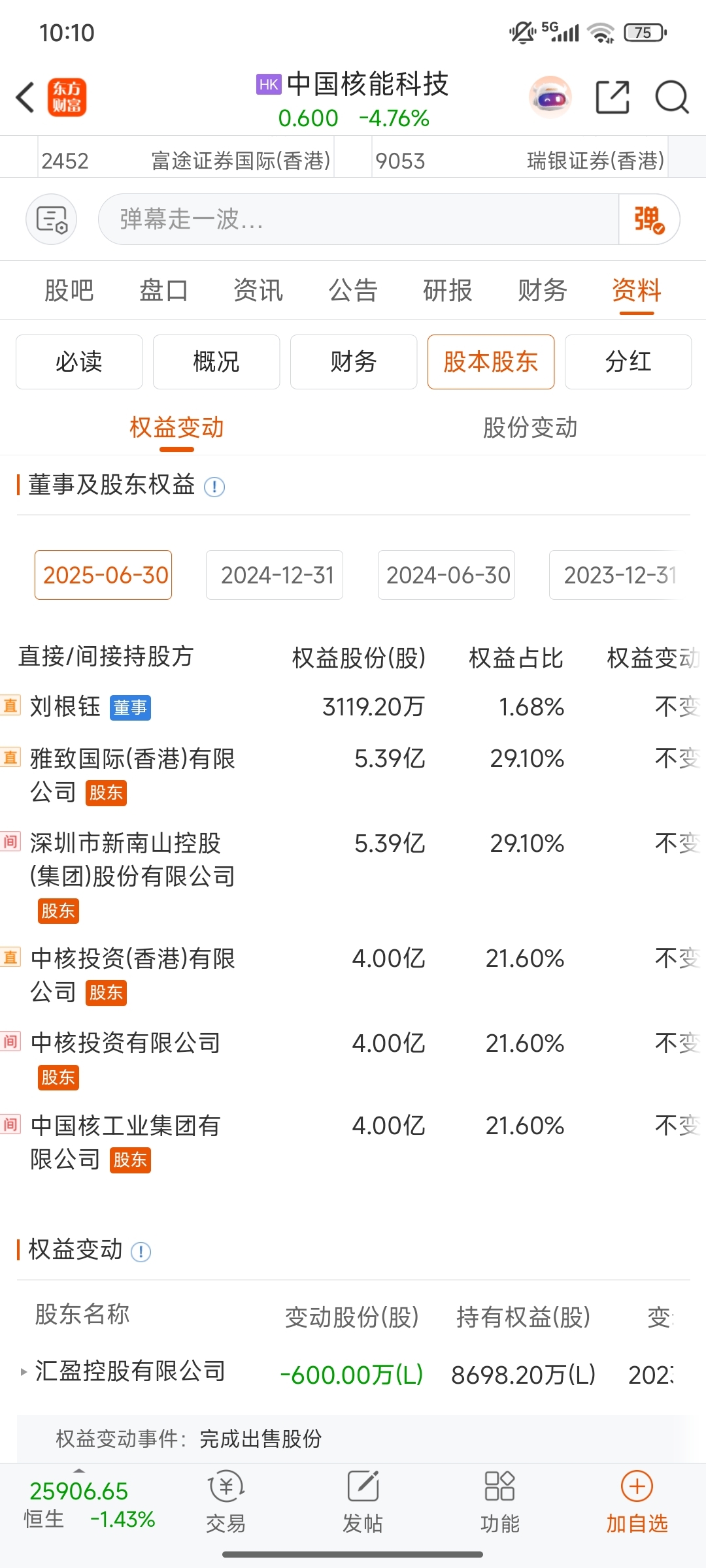This screenshot has width=706, height=1568.
Task: Switch to the 研报 tab
Action: tap(448, 290)
